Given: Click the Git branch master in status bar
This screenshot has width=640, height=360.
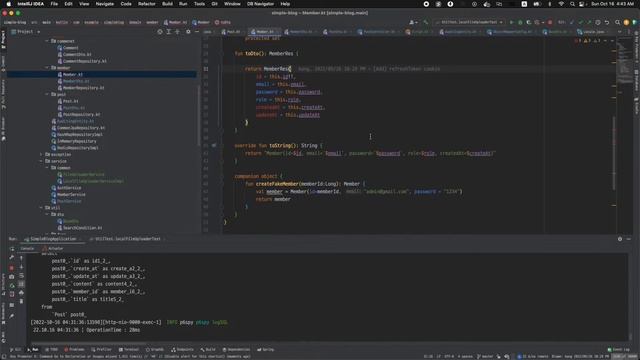Looking at the screenshot, I should pyautogui.click(x=485, y=356).
